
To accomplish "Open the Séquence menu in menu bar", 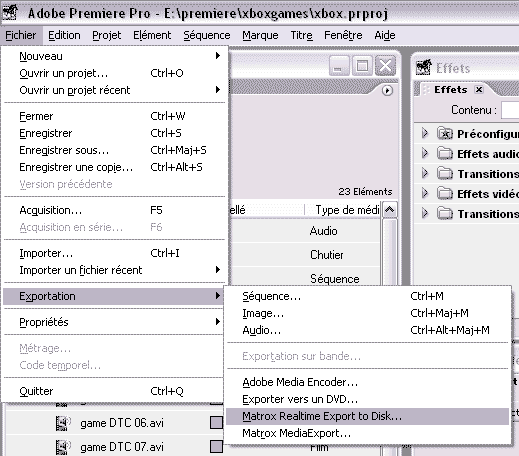I will pos(207,35).
